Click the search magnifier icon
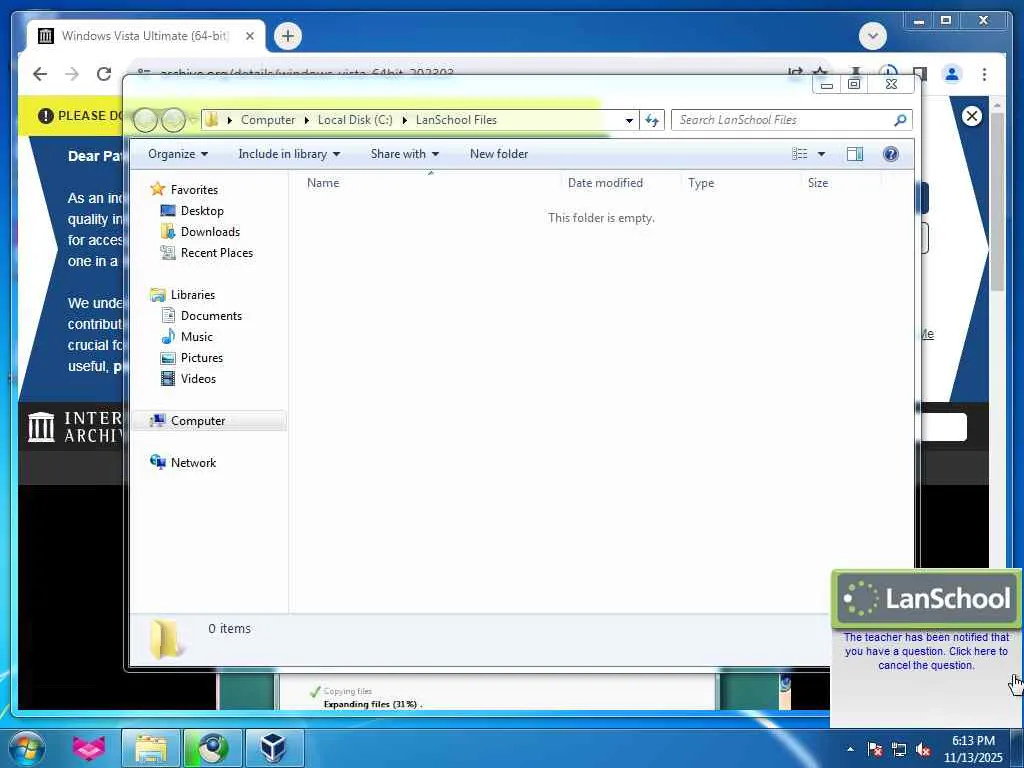Image resolution: width=1024 pixels, height=768 pixels. coord(900,120)
